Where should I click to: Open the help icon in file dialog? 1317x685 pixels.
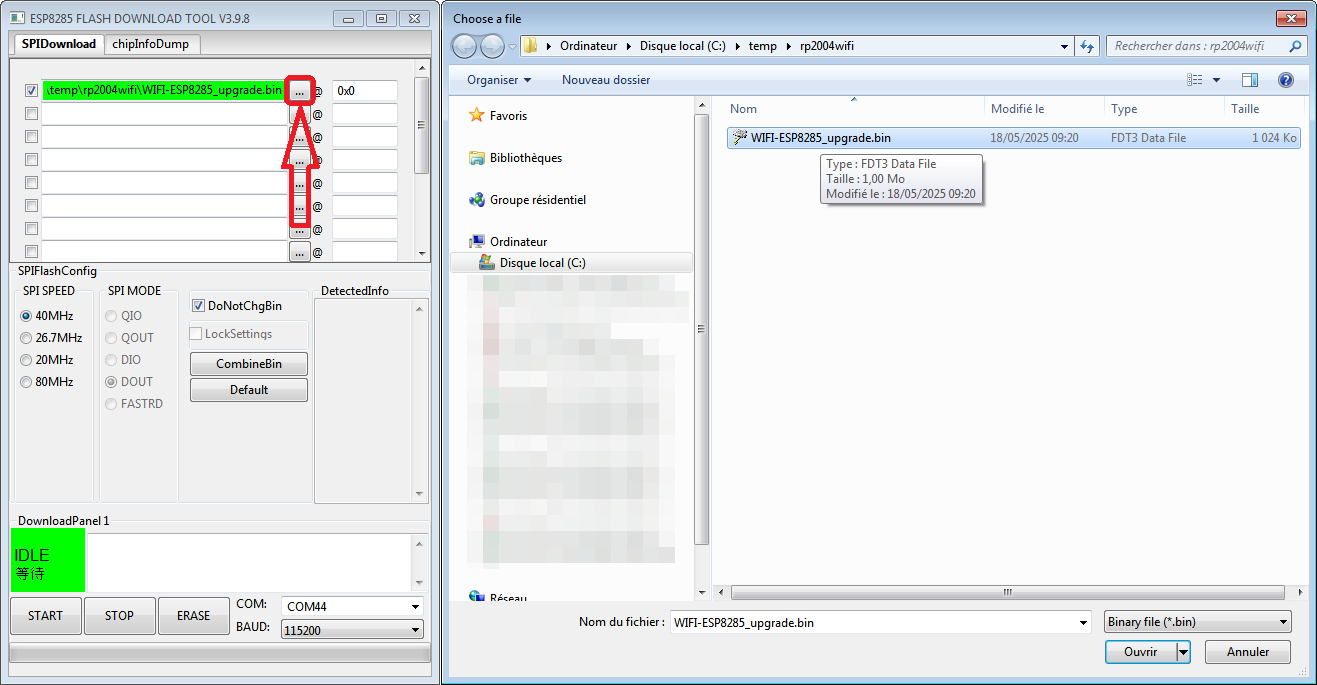click(x=1286, y=80)
